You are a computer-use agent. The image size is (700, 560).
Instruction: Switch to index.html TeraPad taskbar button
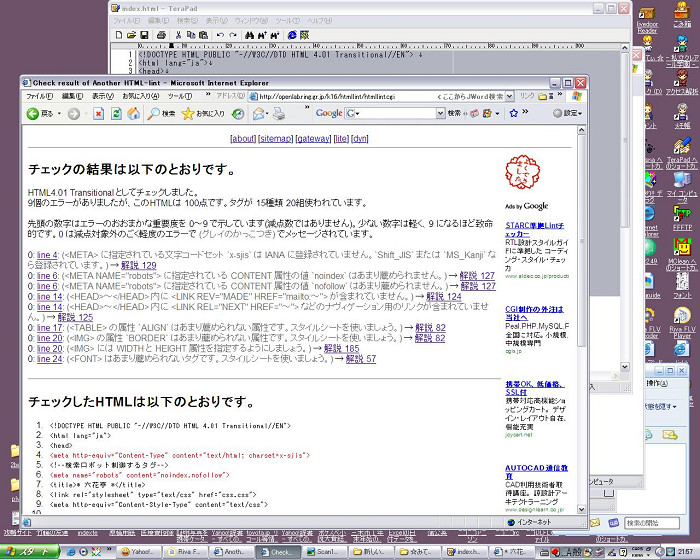pos(465,552)
